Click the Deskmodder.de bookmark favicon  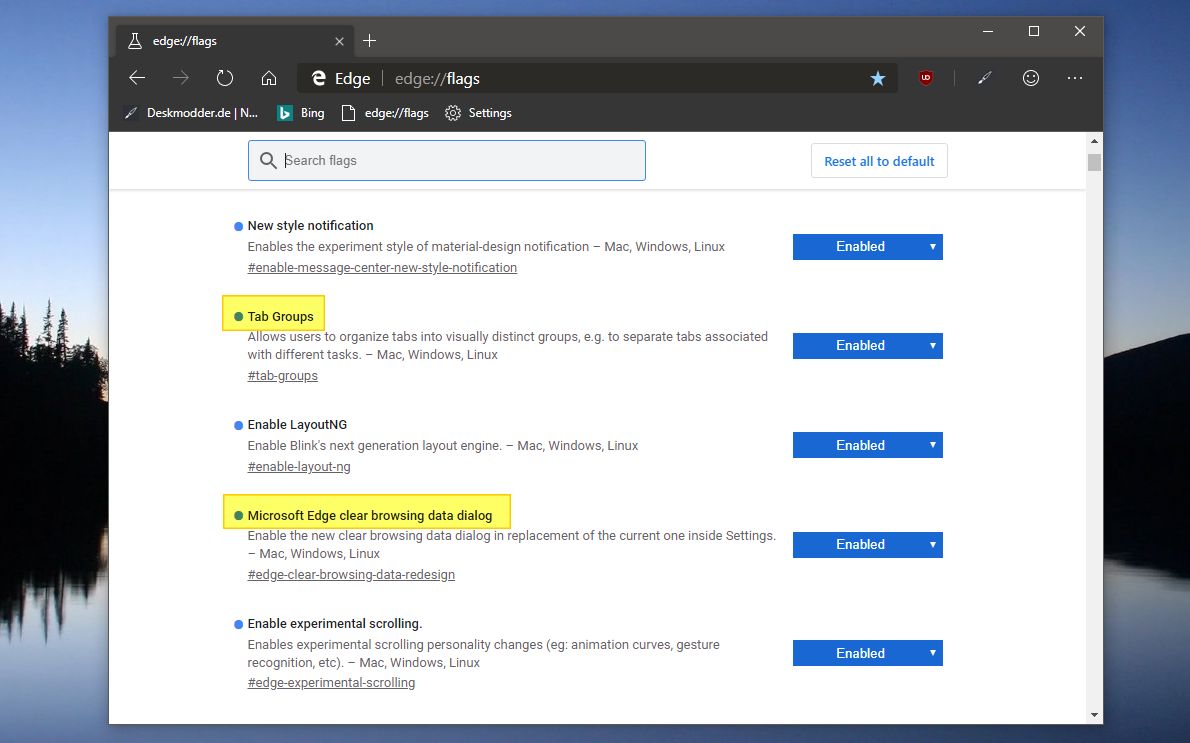131,113
